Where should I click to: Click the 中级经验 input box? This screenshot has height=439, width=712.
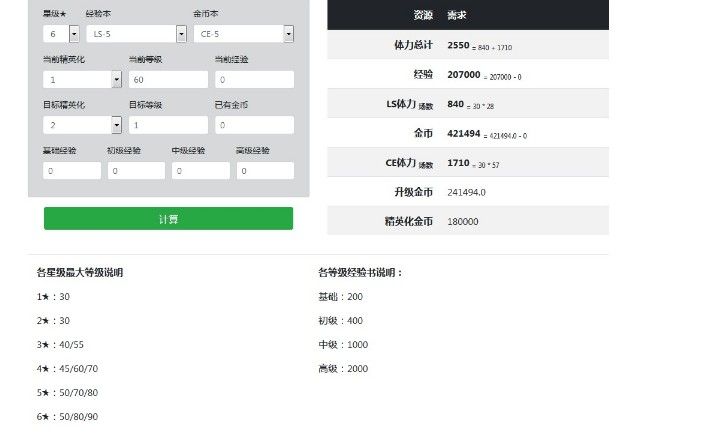point(200,171)
